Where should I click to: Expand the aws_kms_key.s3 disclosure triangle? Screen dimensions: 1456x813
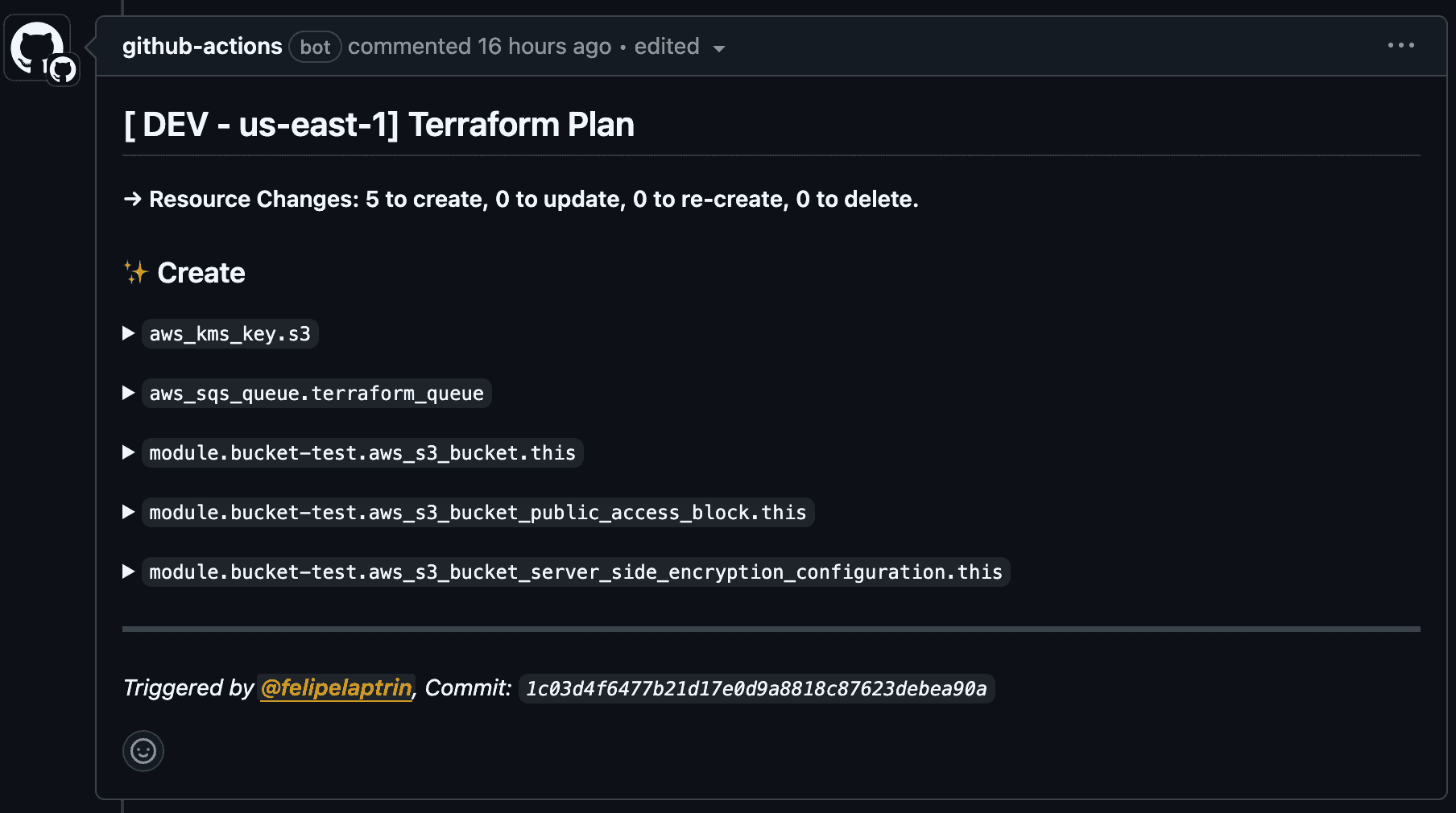click(x=128, y=333)
